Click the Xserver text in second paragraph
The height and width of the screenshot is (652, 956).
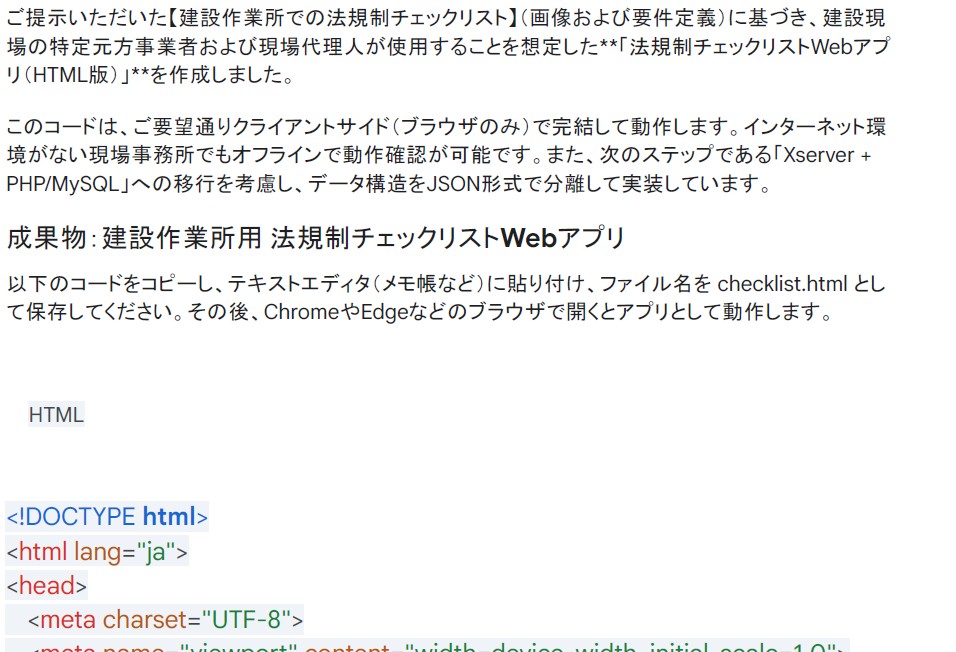tap(827, 155)
